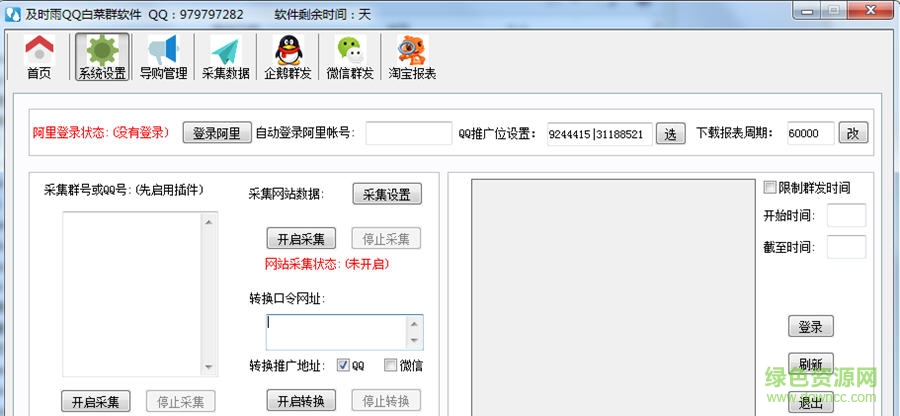This screenshot has height=416, width=900.
Task: Click up arrow in 转换口令网址 box
Action: click(414, 324)
